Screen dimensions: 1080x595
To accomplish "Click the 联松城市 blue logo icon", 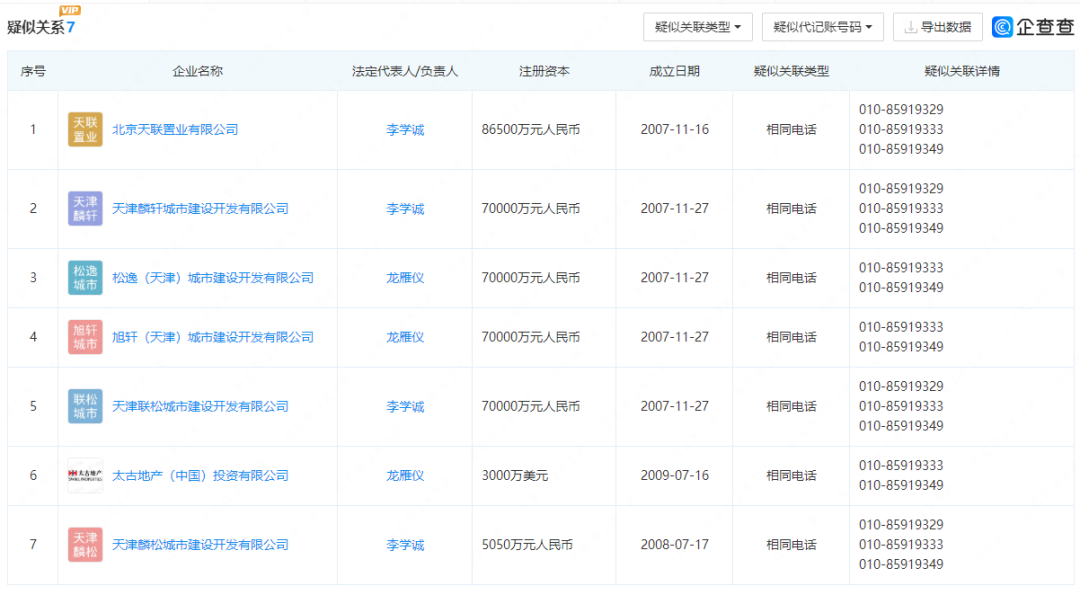I will 85,406.
